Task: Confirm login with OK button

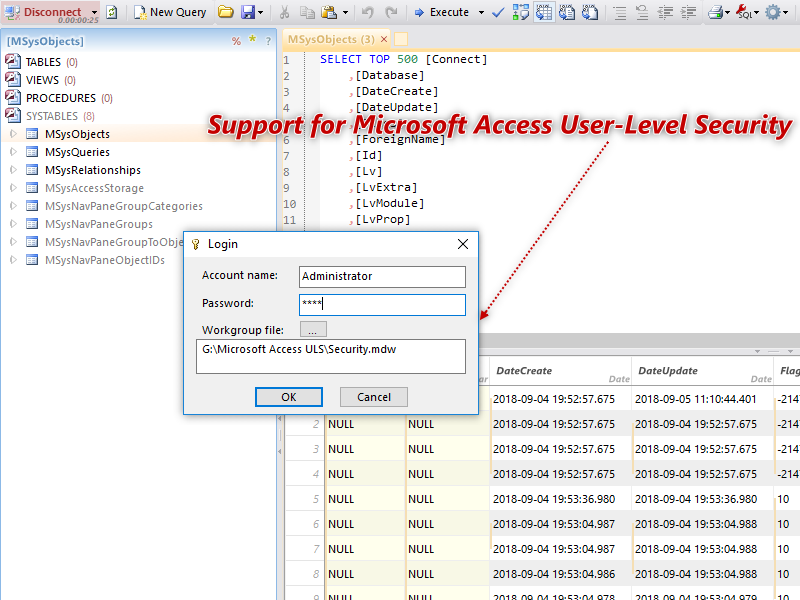Action: point(289,397)
